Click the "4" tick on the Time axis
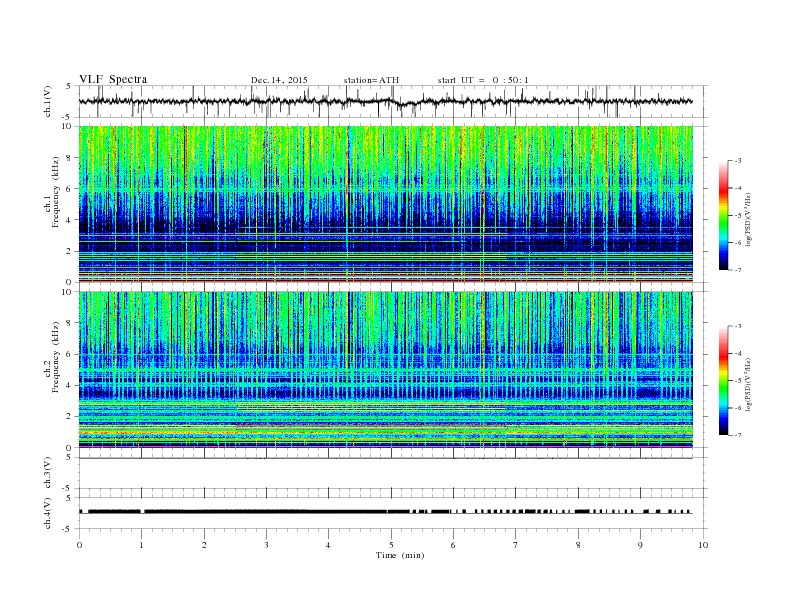Viewport: 792px width, 612px height. click(x=328, y=545)
